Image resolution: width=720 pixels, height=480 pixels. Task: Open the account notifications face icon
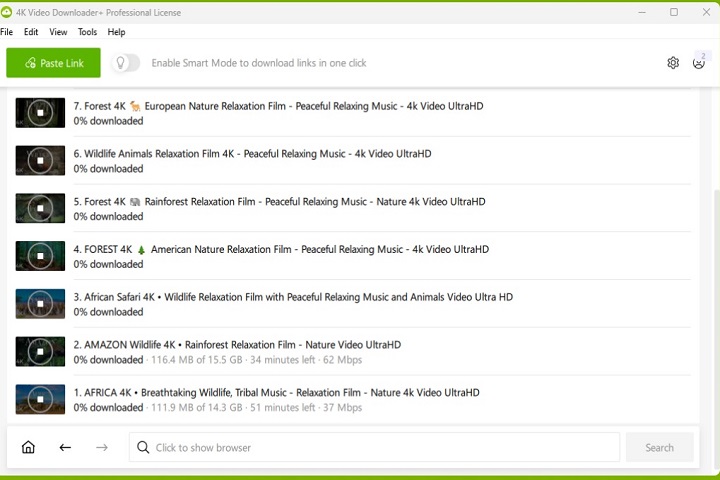[x=698, y=63]
